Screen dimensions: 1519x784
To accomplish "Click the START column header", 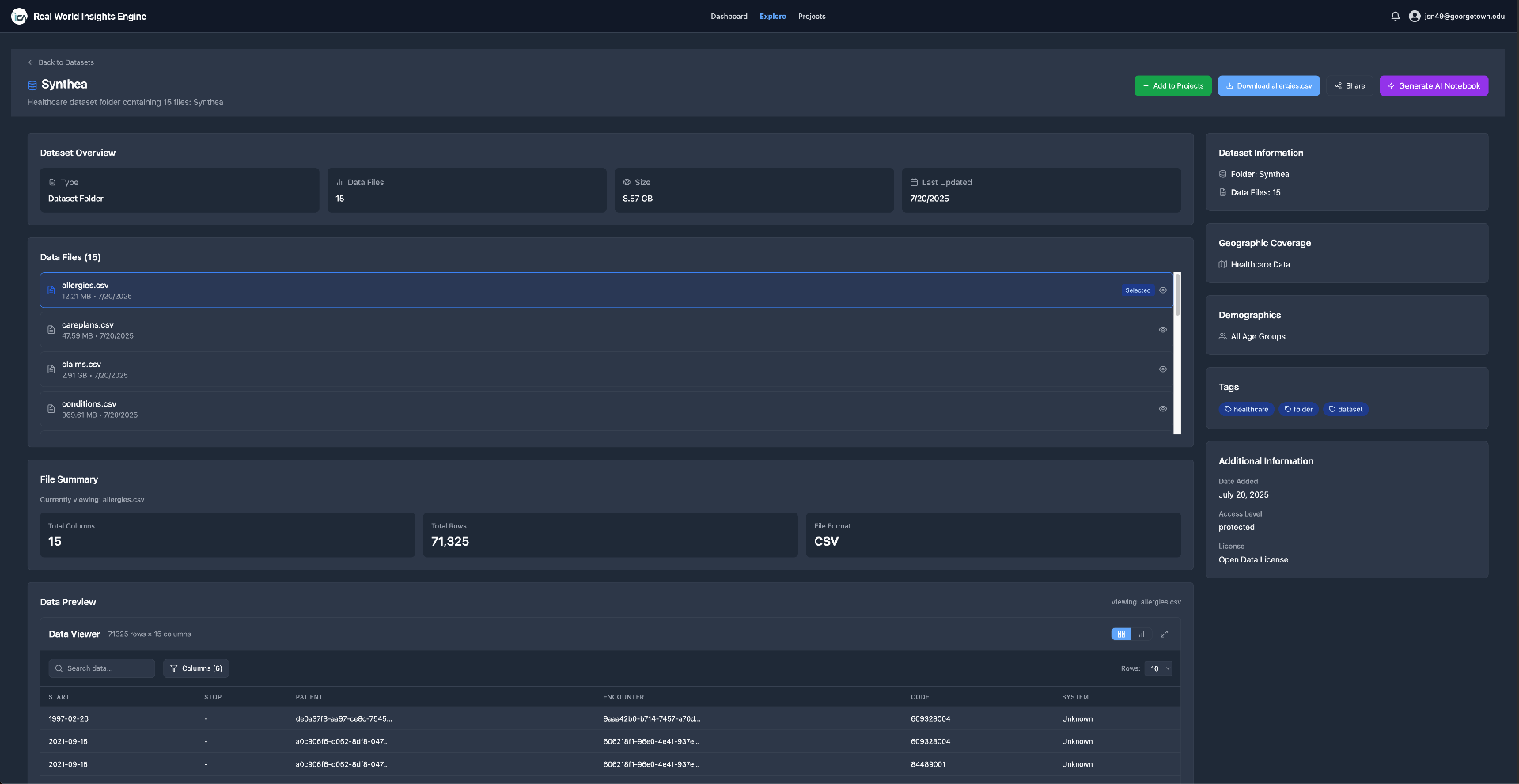I will click(x=59, y=697).
